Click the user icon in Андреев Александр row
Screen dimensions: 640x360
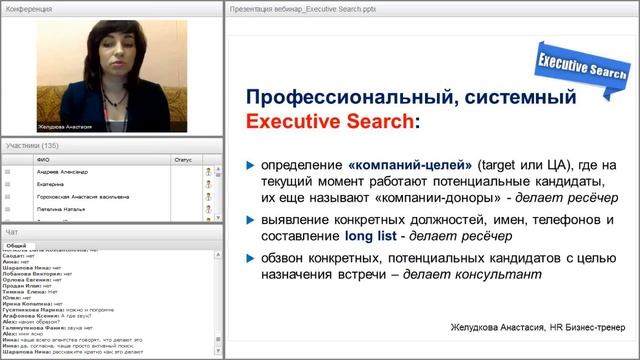pos(209,172)
